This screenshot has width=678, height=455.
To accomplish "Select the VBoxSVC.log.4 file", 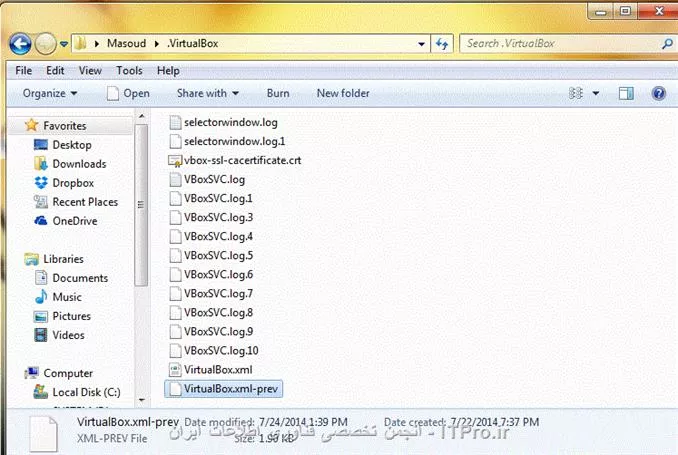I will click(218, 237).
